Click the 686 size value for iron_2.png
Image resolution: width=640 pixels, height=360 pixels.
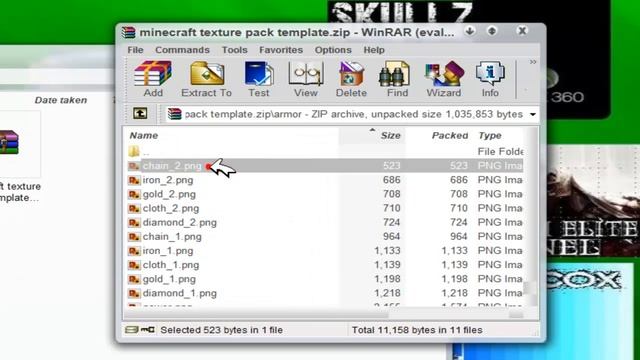(391, 180)
